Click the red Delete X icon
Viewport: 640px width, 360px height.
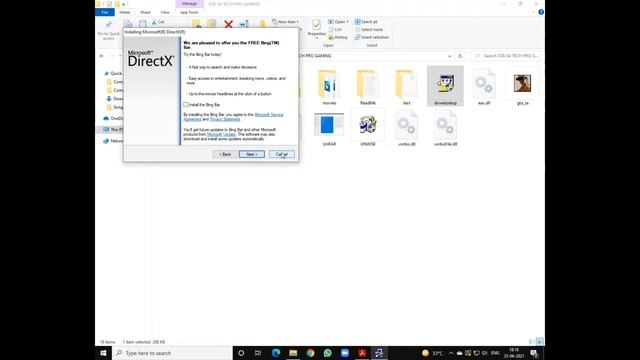[x=229, y=24]
